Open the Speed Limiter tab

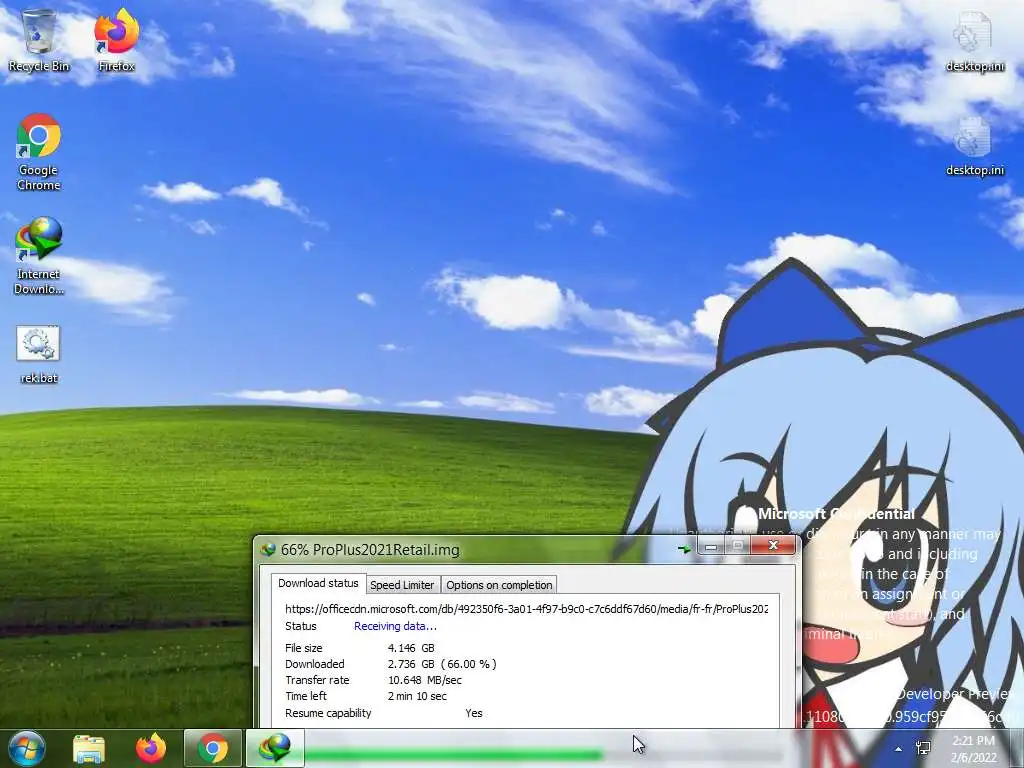[402, 585]
